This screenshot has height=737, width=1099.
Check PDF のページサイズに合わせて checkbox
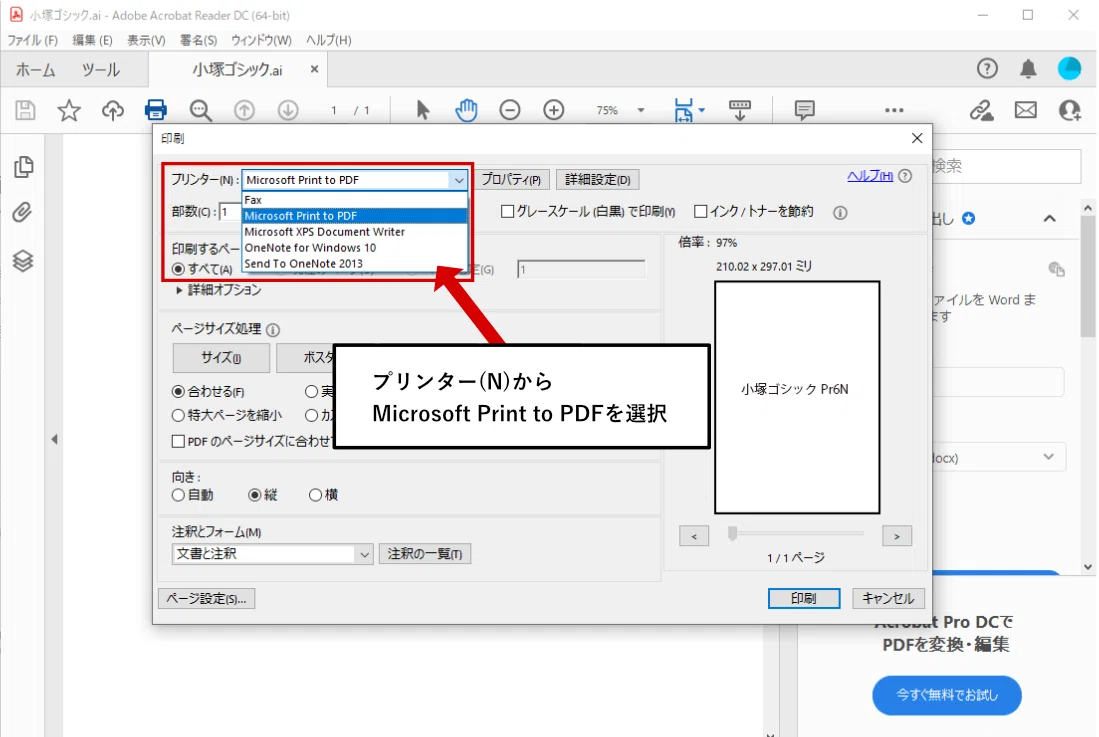[x=178, y=441]
